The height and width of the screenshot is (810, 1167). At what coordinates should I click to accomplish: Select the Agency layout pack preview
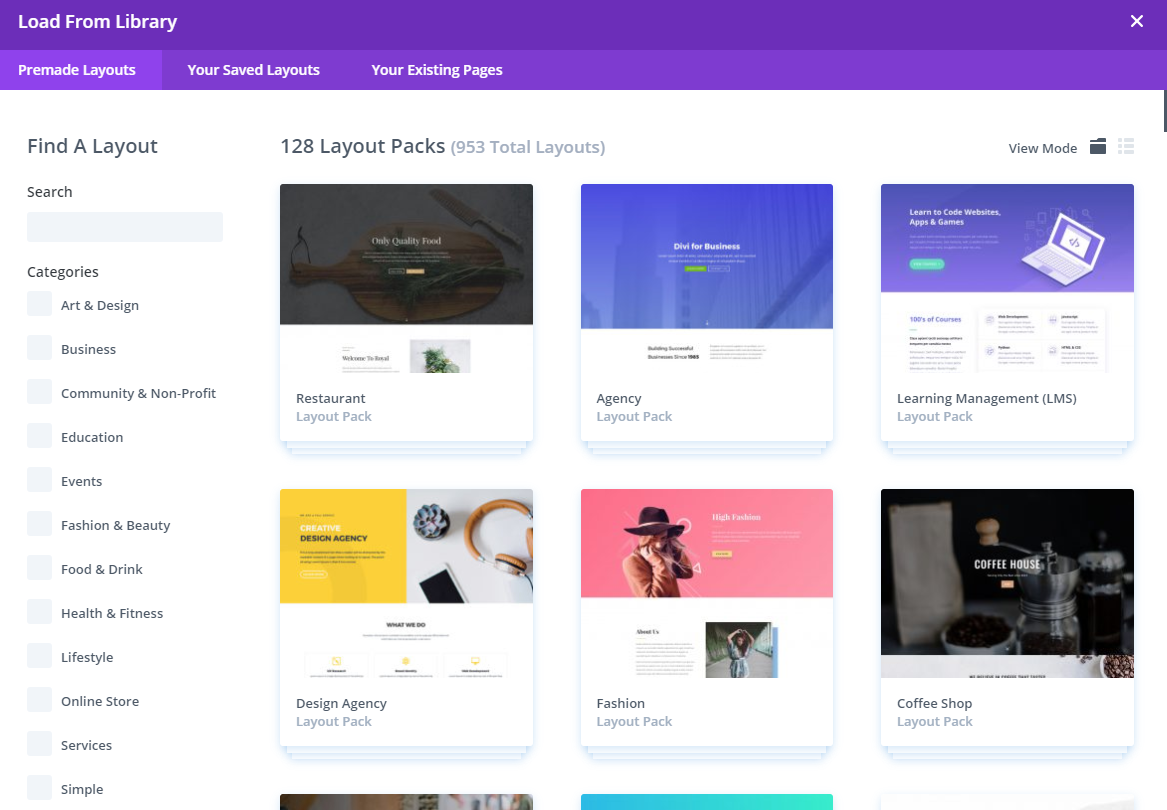[706, 279]
